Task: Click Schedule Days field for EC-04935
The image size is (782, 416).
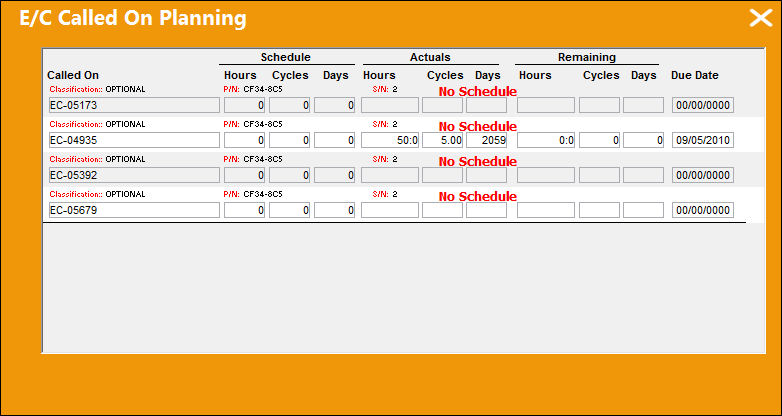Action: tap(334, 140)
